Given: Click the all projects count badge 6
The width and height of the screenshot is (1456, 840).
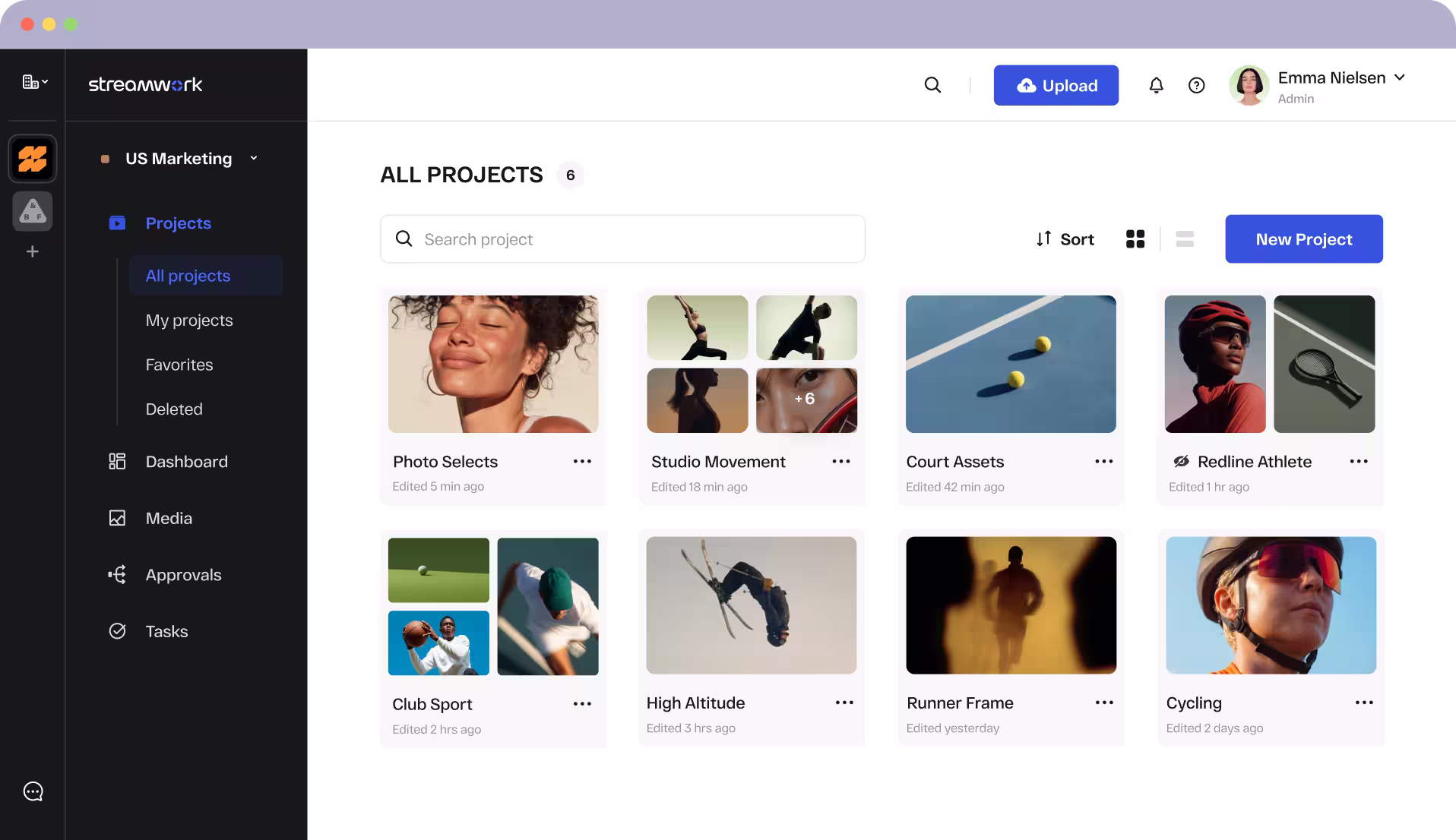Looking at the screenshot, I should click(570, 175).
